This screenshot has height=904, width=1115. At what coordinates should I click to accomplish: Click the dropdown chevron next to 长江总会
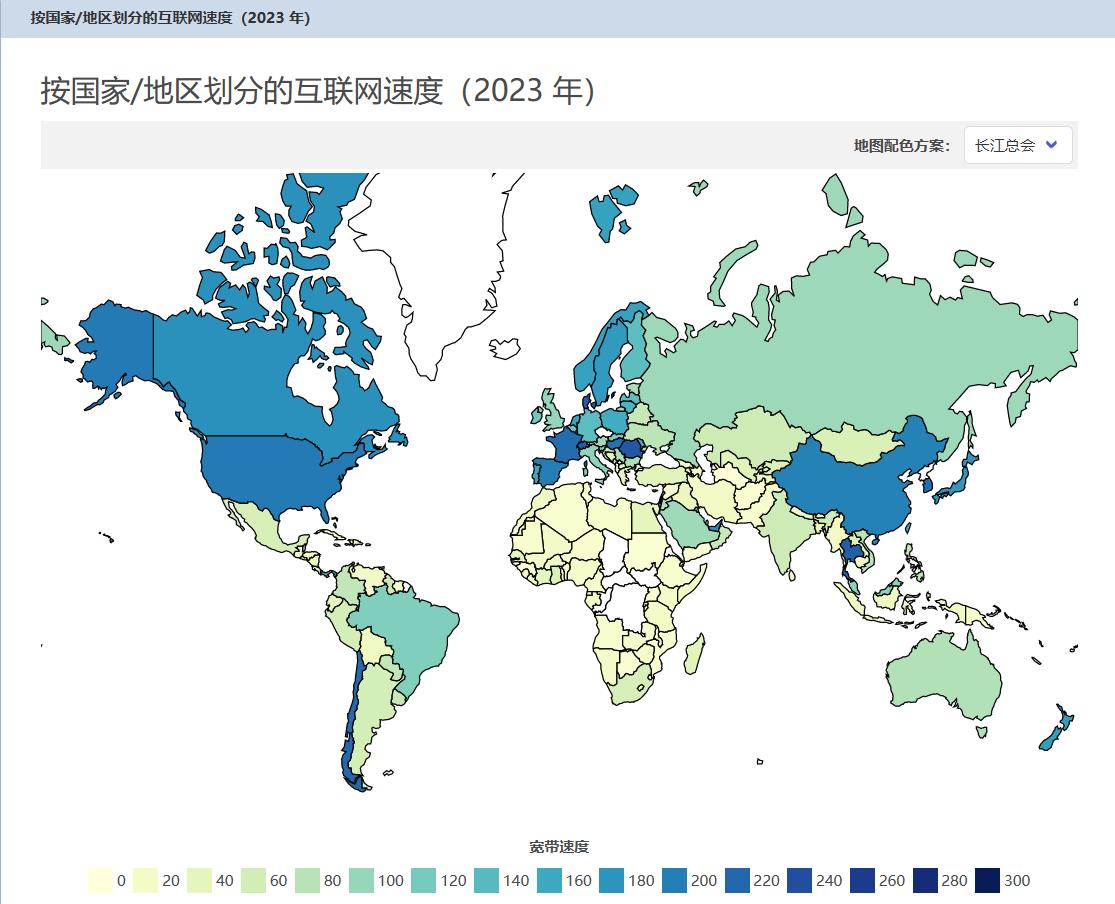(x=1053, y=144)
